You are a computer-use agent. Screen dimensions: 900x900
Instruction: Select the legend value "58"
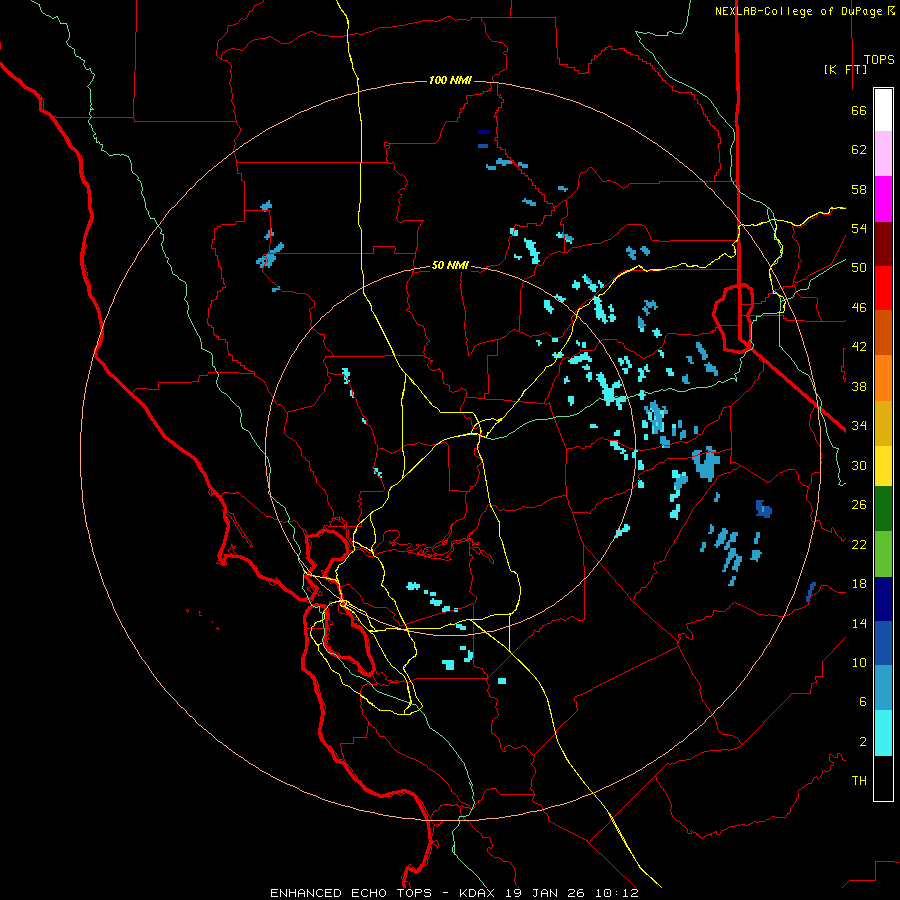pyautogui.click(x=859, y=189)
